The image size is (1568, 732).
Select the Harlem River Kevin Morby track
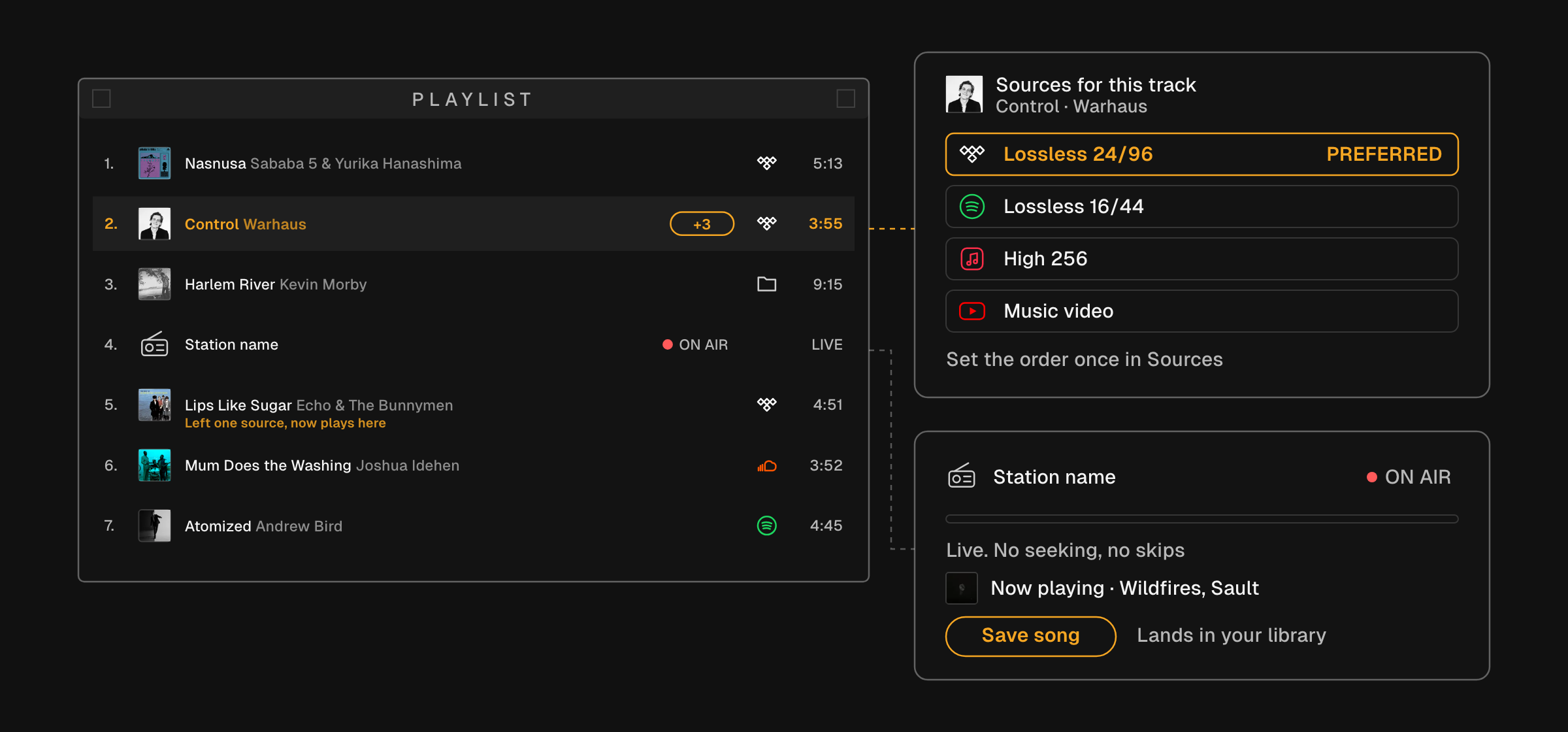coord(276,284)
